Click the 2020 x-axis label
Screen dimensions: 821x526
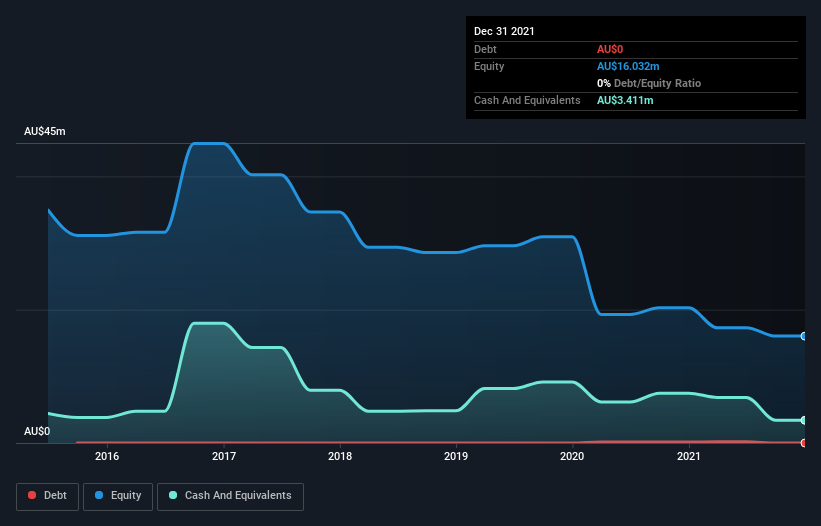coord(572,456)
